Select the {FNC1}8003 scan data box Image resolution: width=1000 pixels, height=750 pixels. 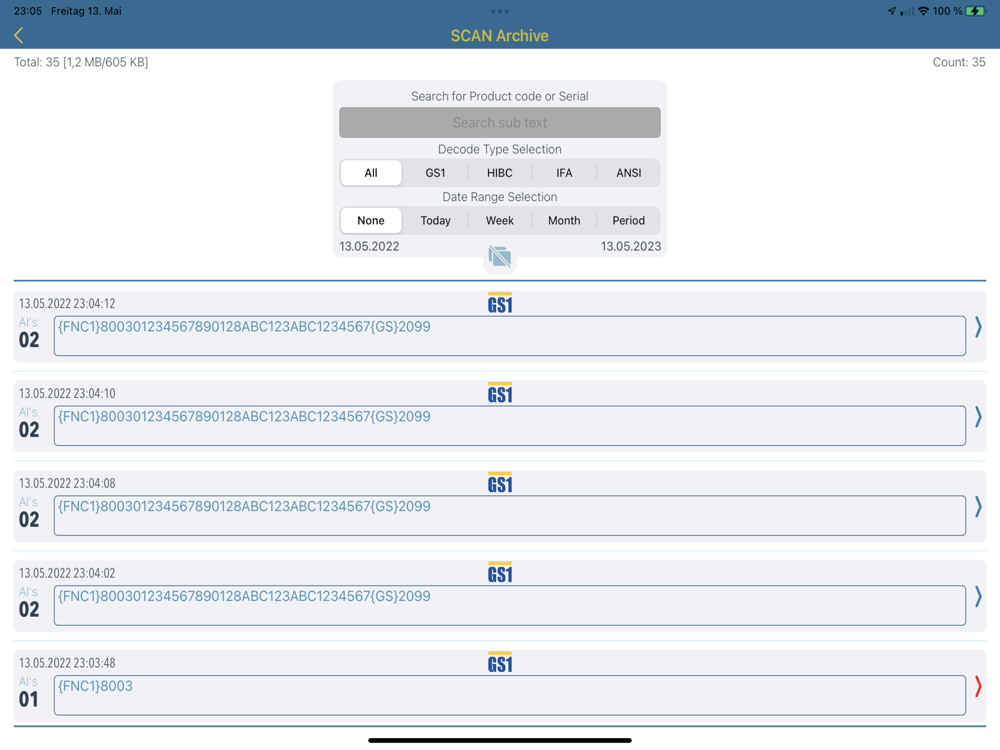tap(510, 696)
